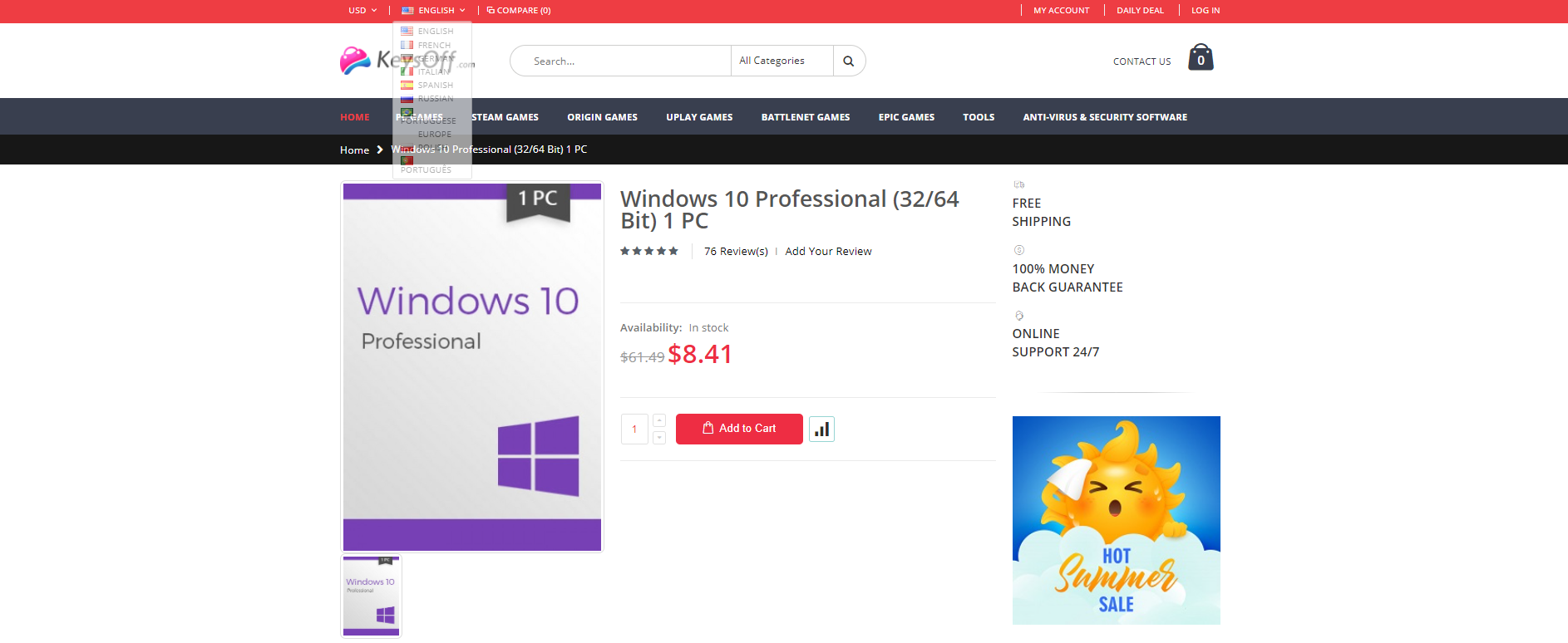Click the search magnifier icon

848,61
